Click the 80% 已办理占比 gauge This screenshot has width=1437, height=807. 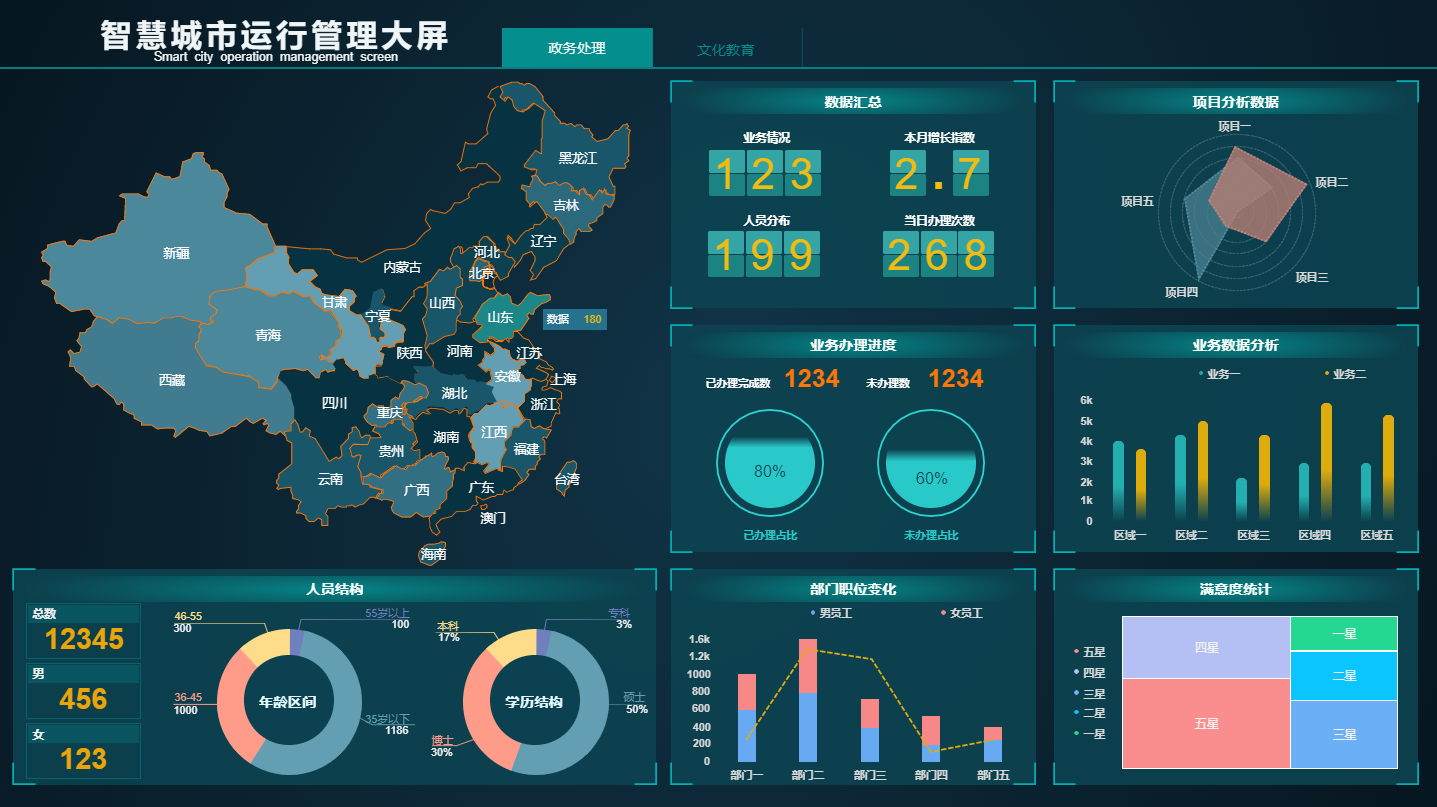coord(769,462)
